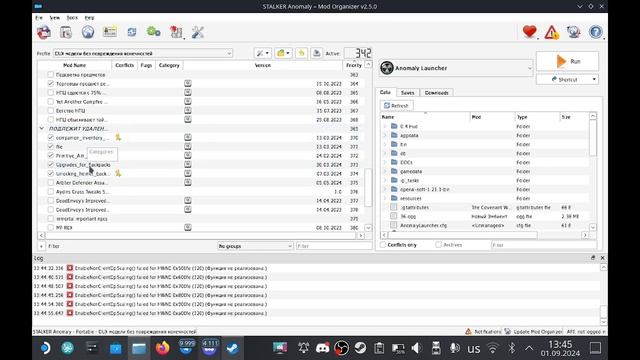
Task: Click the mod list horizontal scrollbar
Action: (201, 236)
